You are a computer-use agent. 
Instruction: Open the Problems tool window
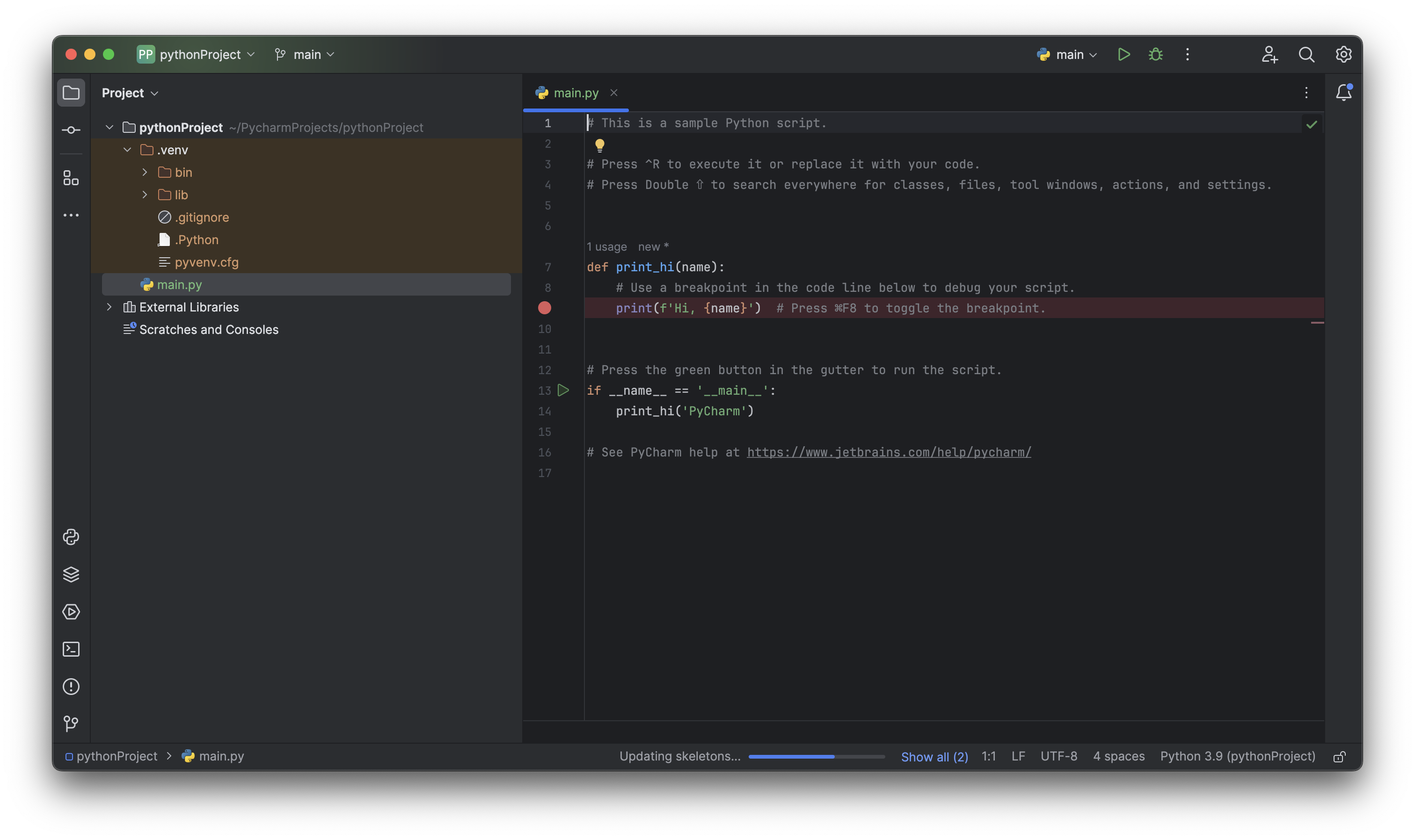(x=71, y=687)
